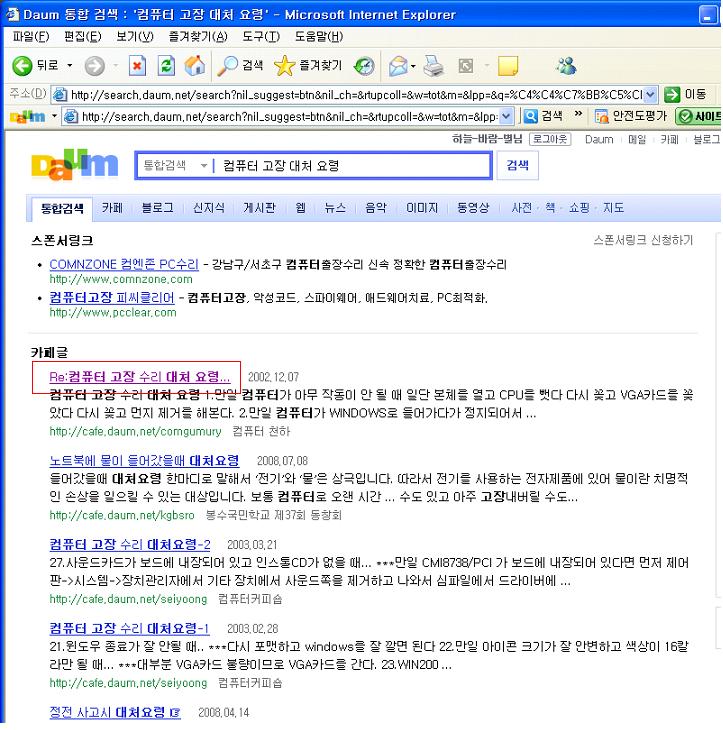Open the 즐겨찾기(A) menu
This screenshot has width=723, height=730.
point(198,36)
